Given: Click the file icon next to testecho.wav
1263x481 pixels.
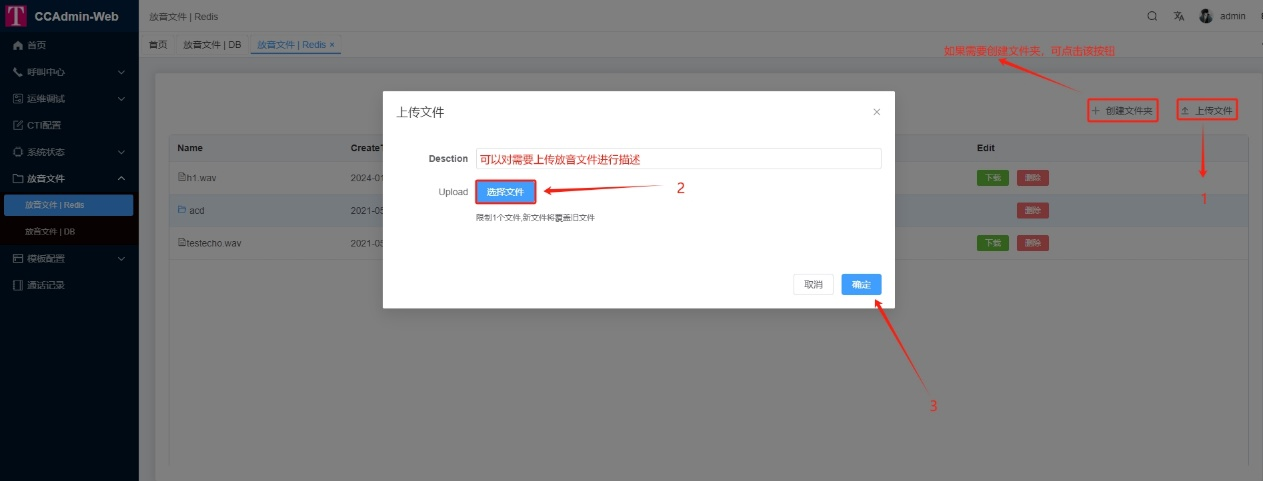Looking at the screenshot, I should pyautogui.click(x=182, y=243).
